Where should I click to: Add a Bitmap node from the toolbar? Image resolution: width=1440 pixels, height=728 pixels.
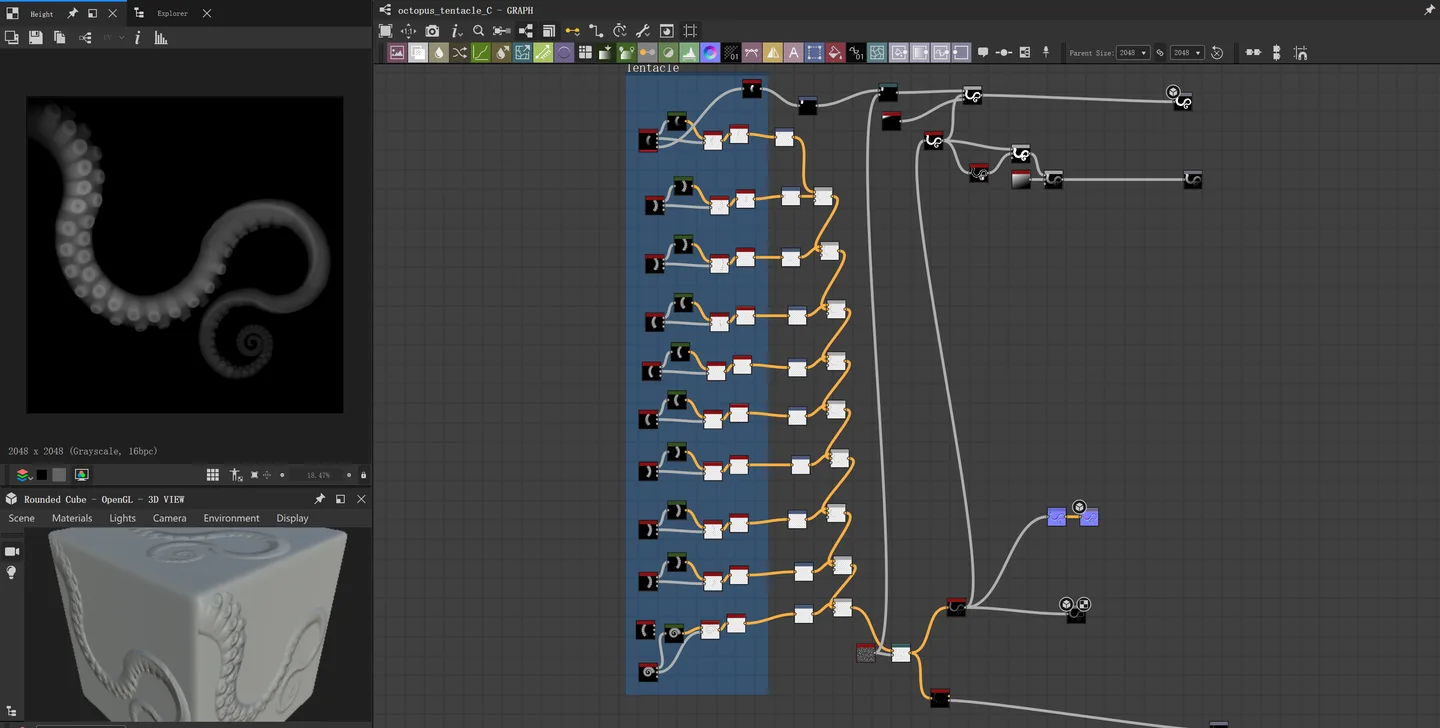[x=397, y=53]
